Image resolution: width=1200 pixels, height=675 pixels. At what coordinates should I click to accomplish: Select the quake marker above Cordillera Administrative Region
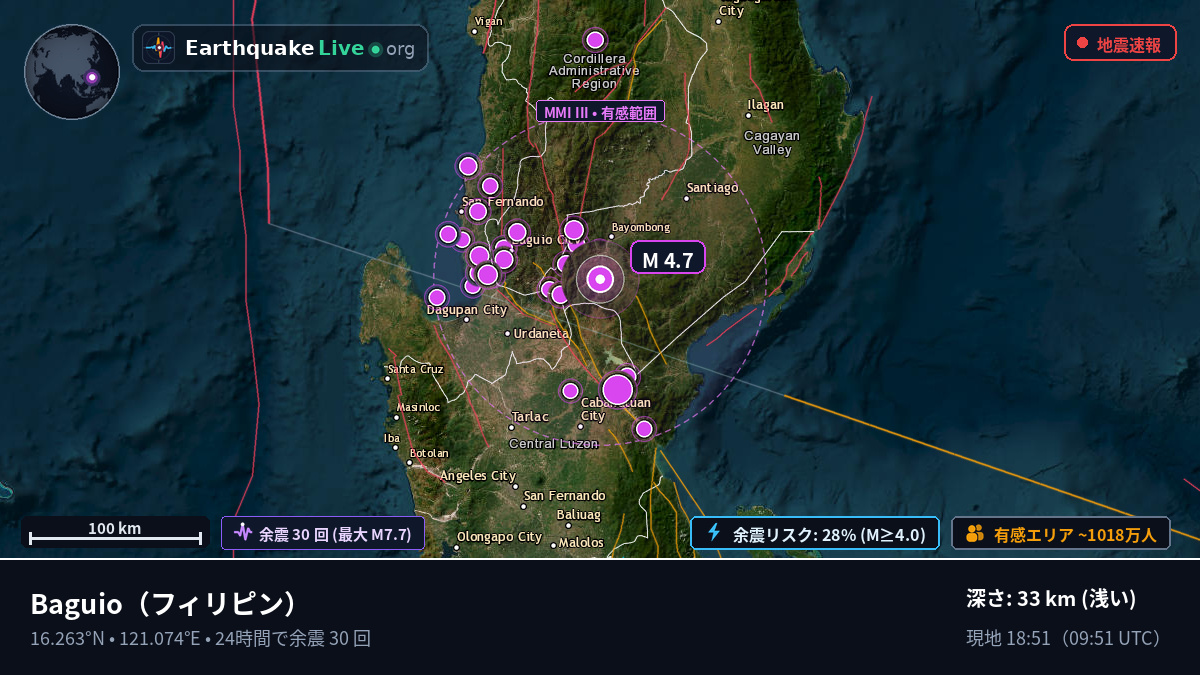coord(595,40)
